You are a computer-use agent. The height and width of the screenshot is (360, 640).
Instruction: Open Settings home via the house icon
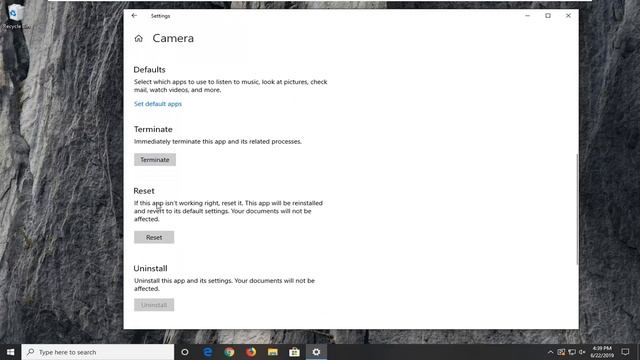tap(139, 38)
